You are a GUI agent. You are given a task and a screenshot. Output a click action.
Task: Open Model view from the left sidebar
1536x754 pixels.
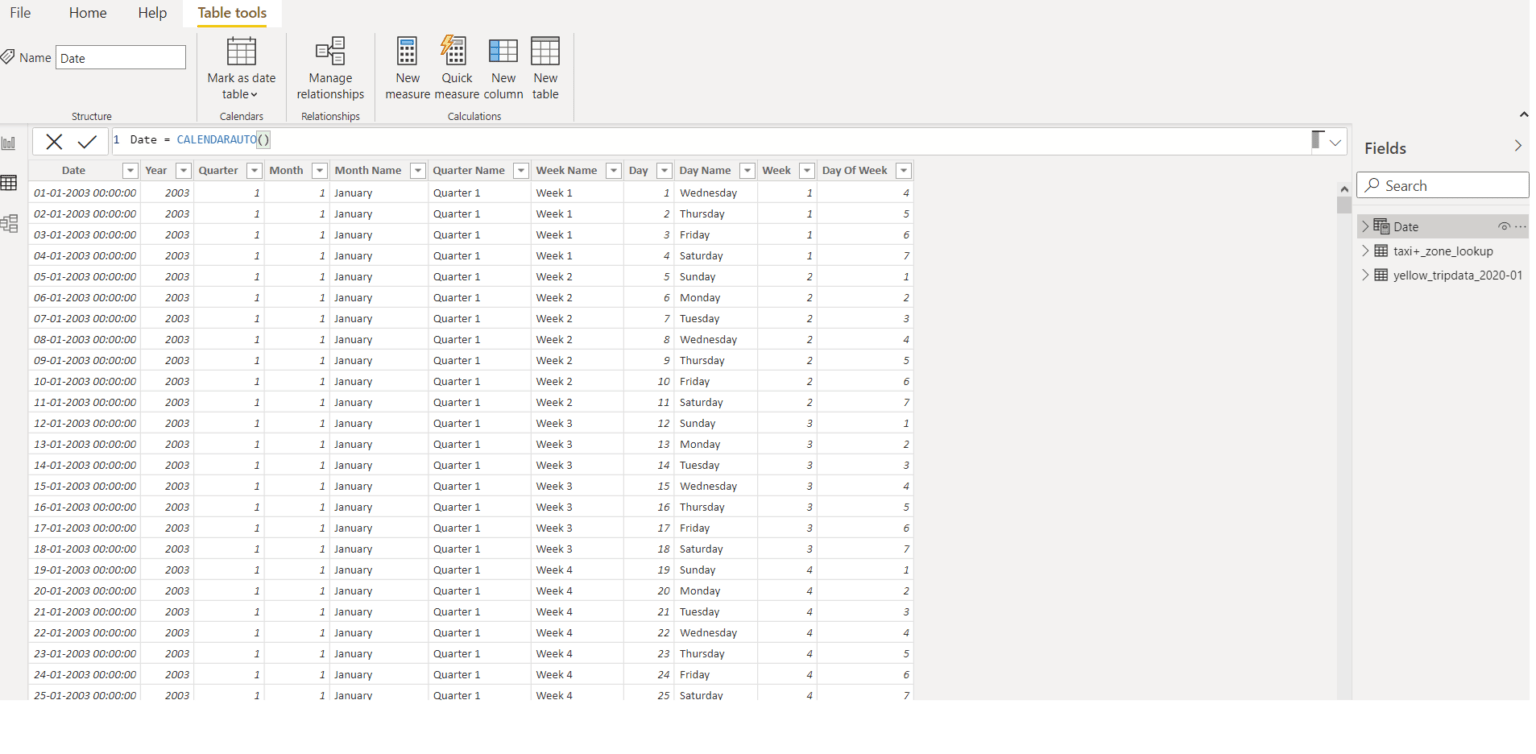tap(9, 223)
